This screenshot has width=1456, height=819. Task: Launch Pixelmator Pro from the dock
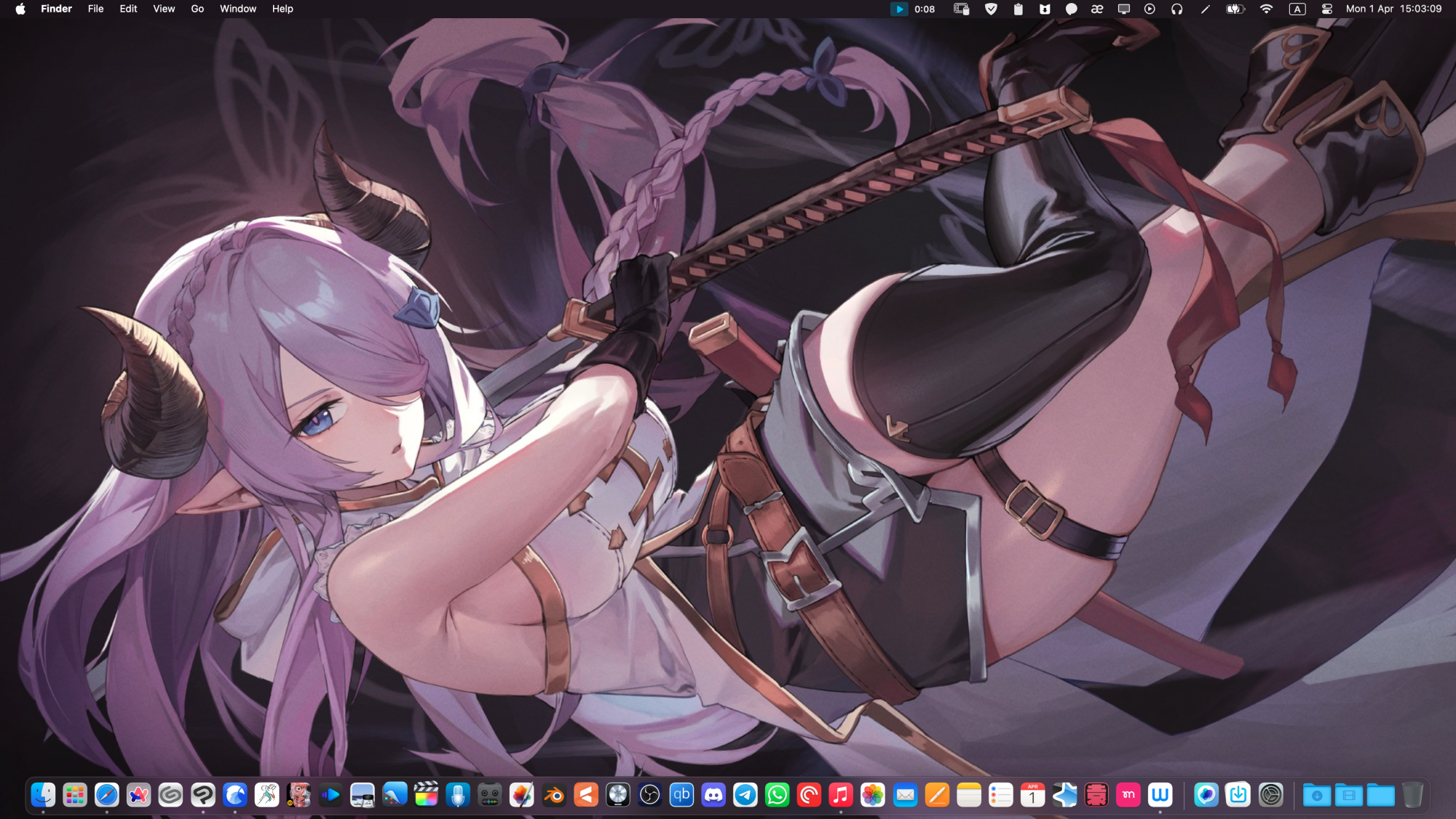pyautogui.click(x=522, y=795)
